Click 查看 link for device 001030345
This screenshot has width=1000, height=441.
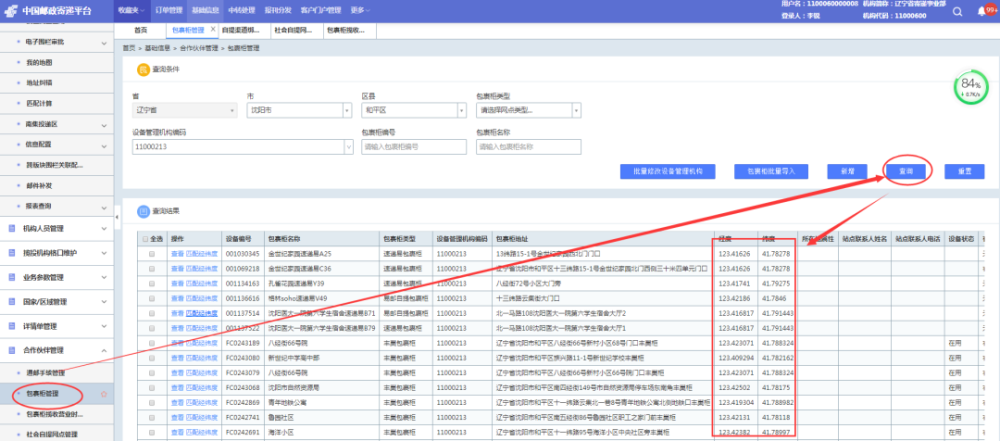pyautogui.click(x=177, y=253)
